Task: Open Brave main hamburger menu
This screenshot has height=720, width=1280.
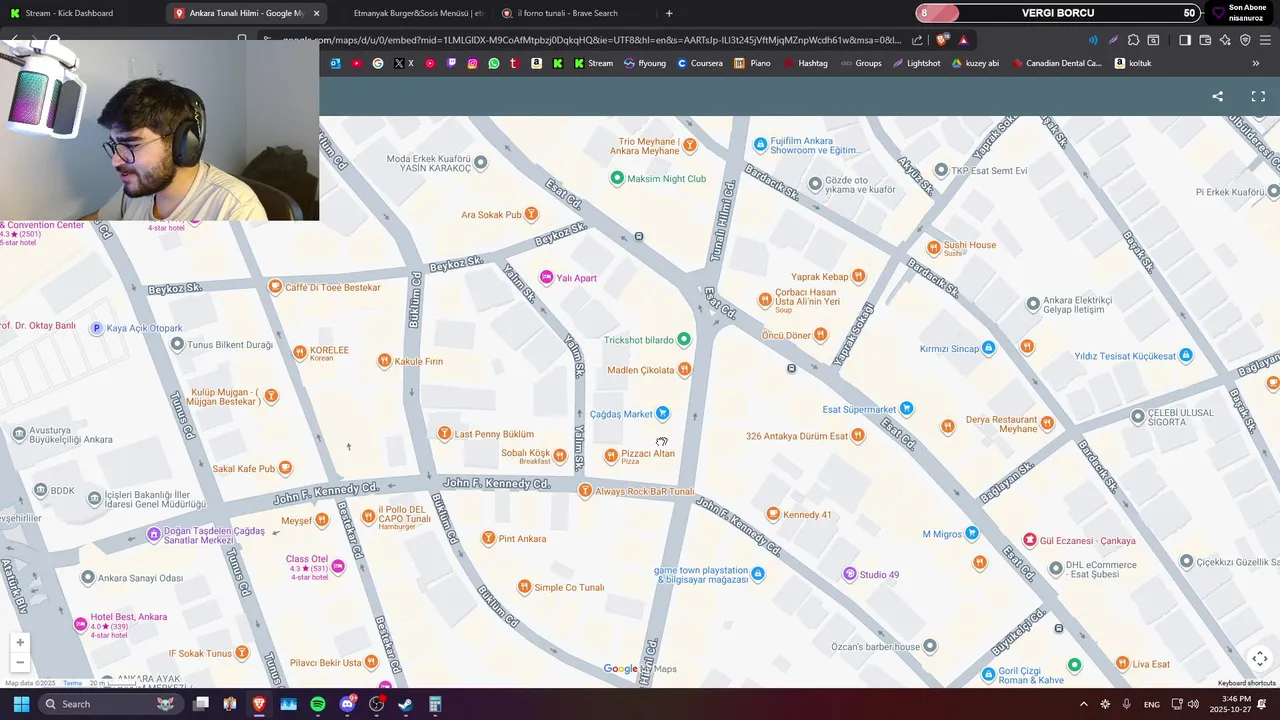Action: click(x=1265, y=40)
